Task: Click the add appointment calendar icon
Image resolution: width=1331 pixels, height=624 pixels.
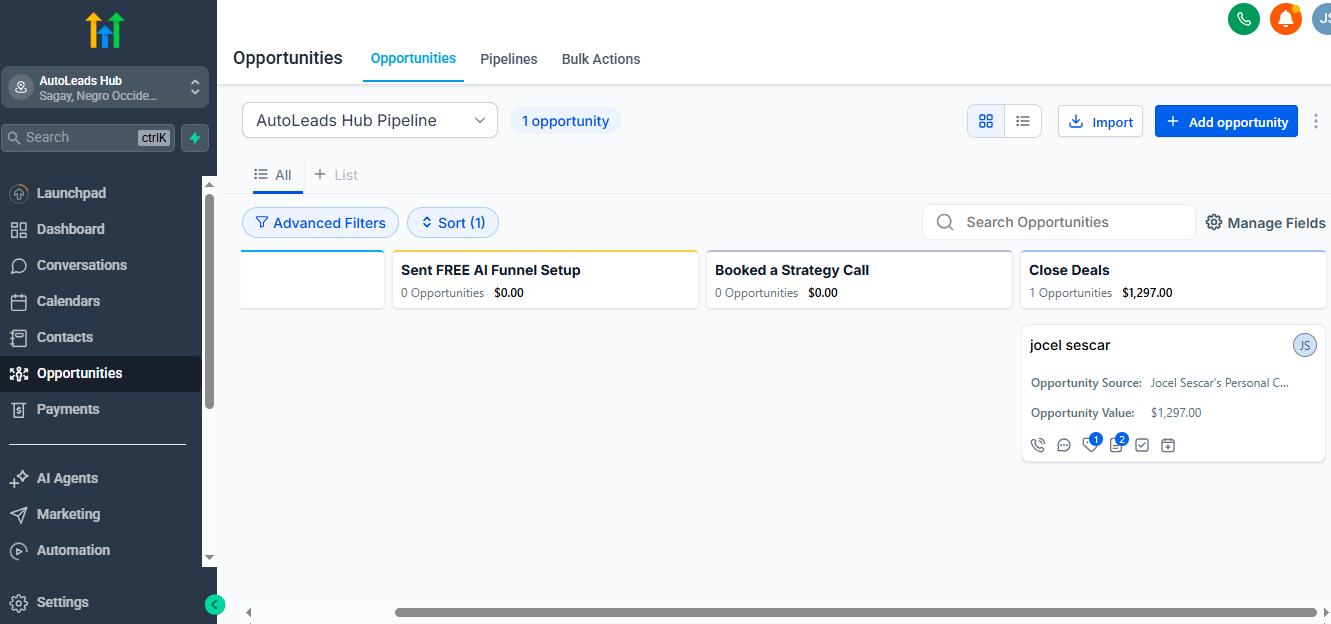Action: [x=1168, y=444]
